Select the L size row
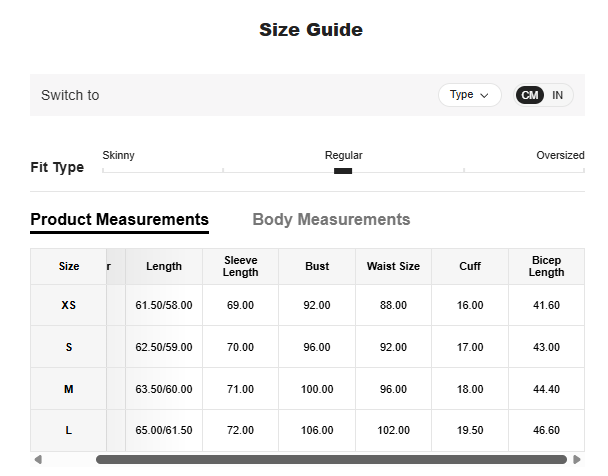 [68, 430]
